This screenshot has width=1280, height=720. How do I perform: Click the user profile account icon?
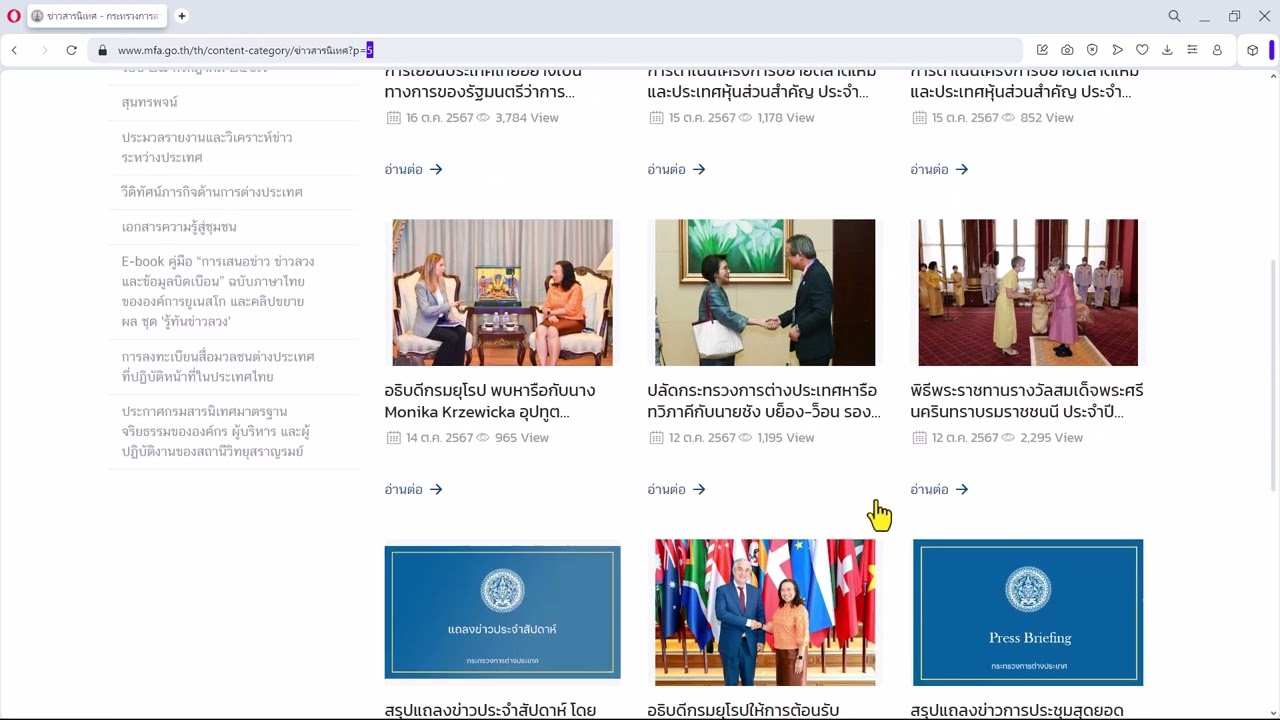point(1217,50)
